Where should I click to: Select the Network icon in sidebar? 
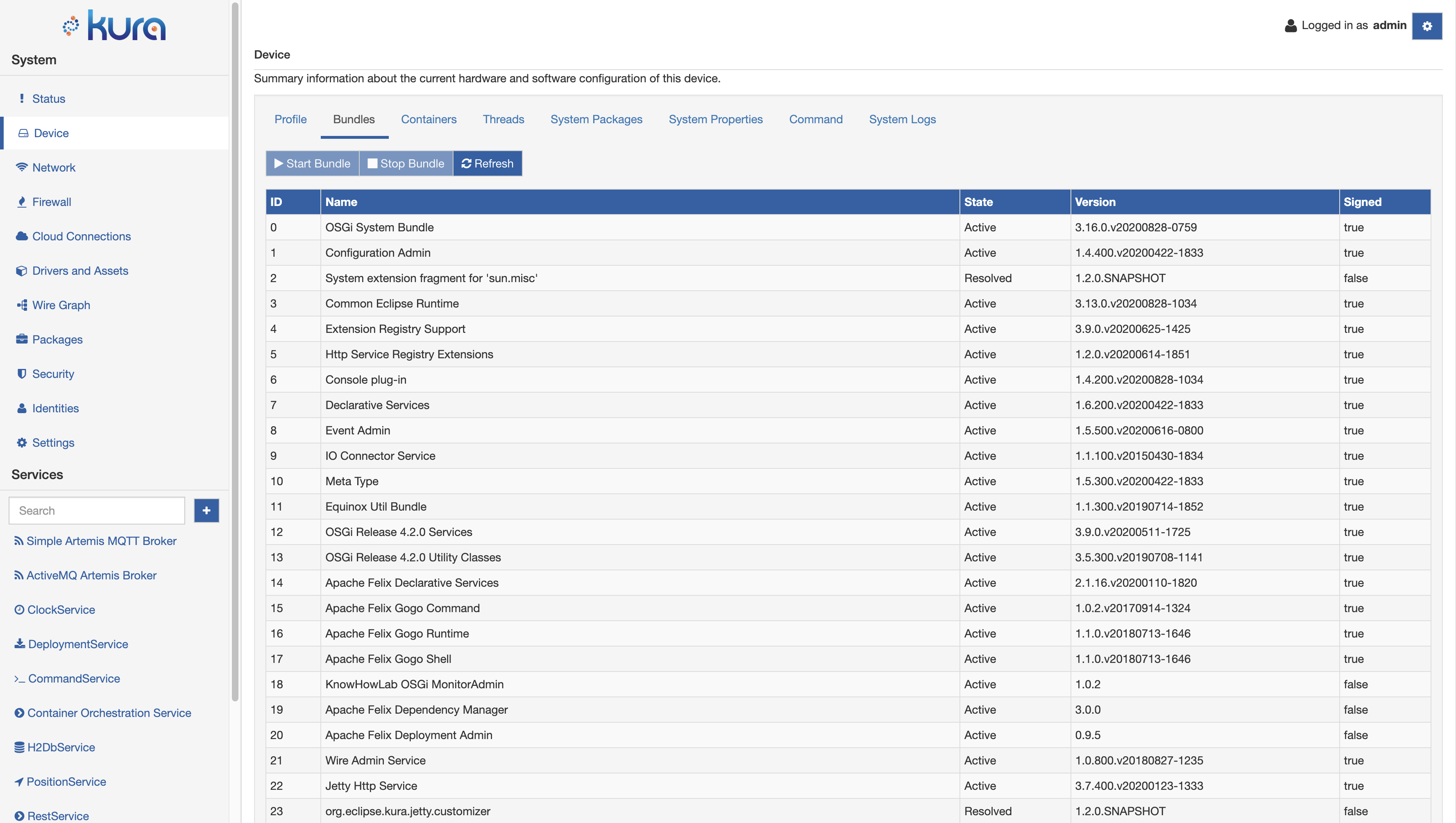(22, 167)
